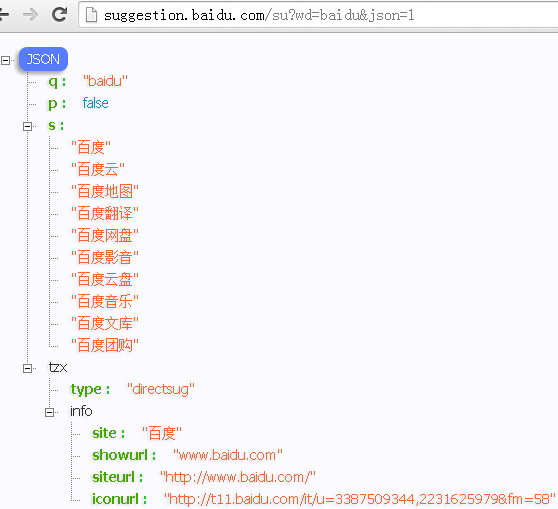
Task: Click the blue JSON root label
Action: point(43,59)
